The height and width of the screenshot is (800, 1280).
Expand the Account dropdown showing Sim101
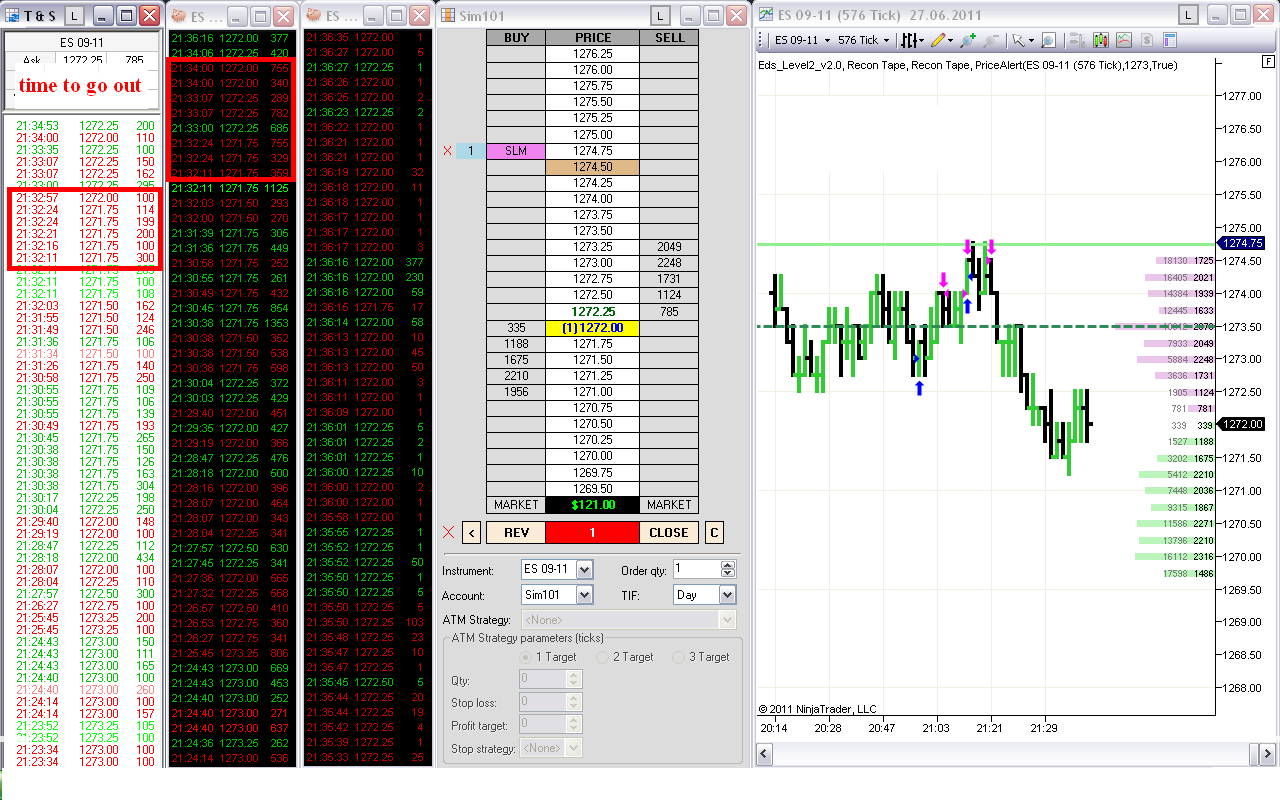pos(585,595)
